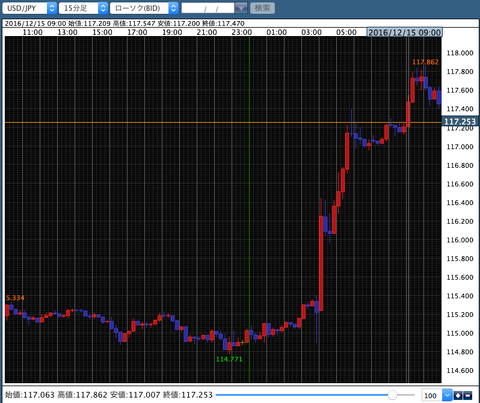Click the orange 5.334 price label

click(x=15, y=298)
